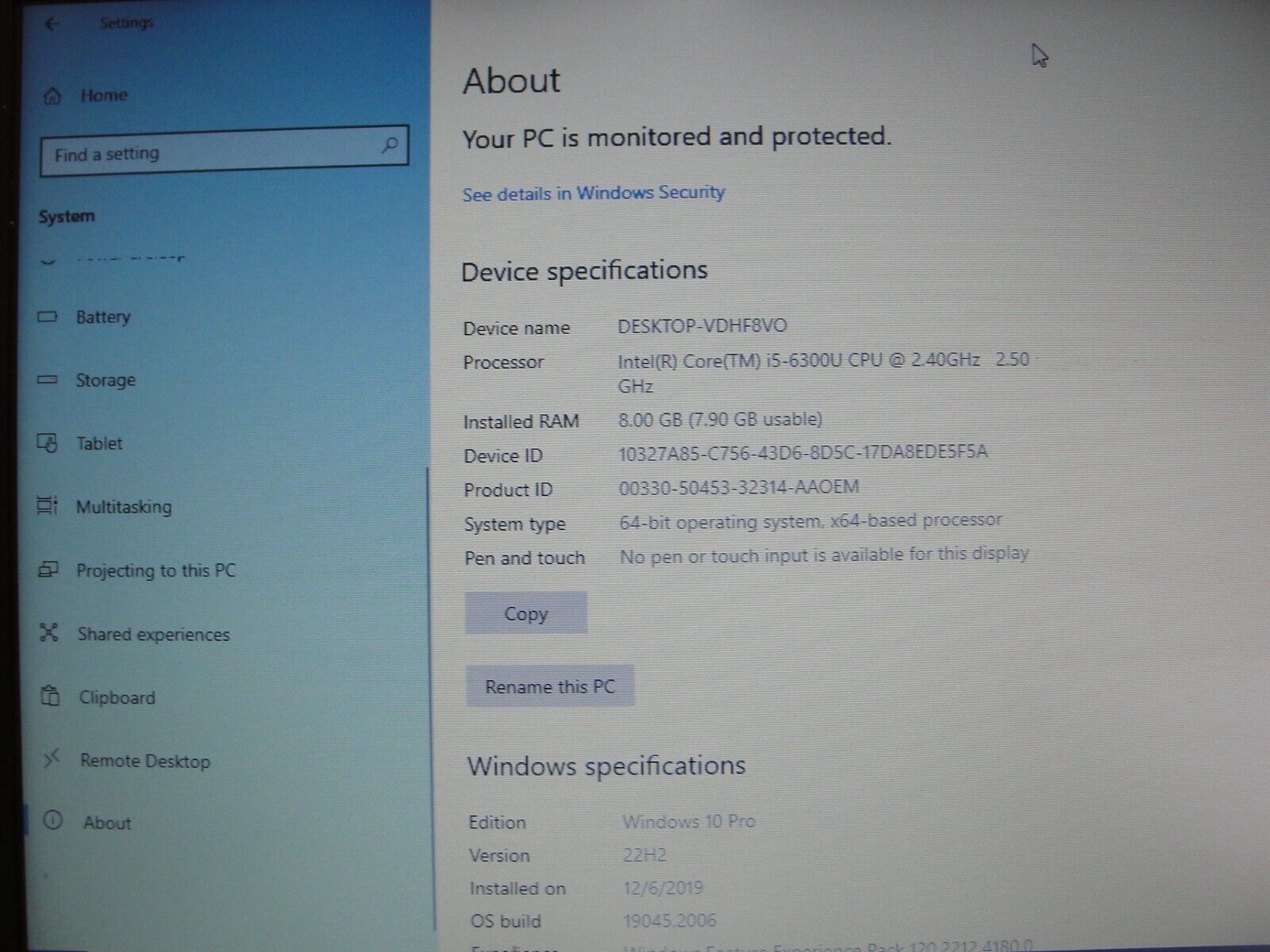
Task: Select the About page entry
Action: pyautogui.click(x=107, y=823)
